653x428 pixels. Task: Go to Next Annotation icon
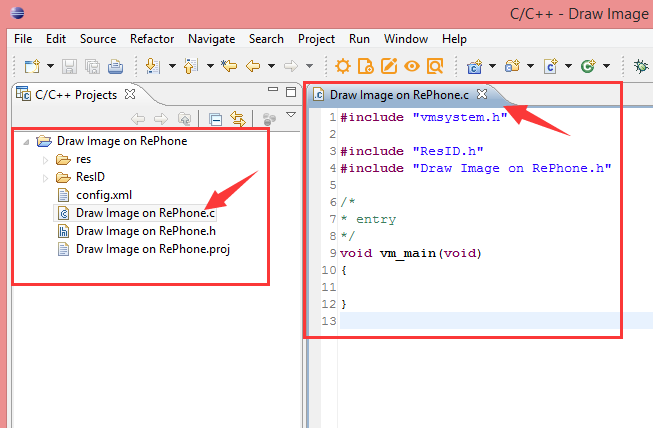[153, 66]
